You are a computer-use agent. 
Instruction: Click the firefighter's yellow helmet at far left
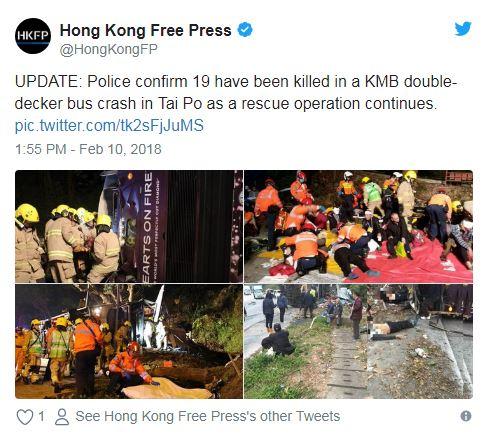(27, 213)
